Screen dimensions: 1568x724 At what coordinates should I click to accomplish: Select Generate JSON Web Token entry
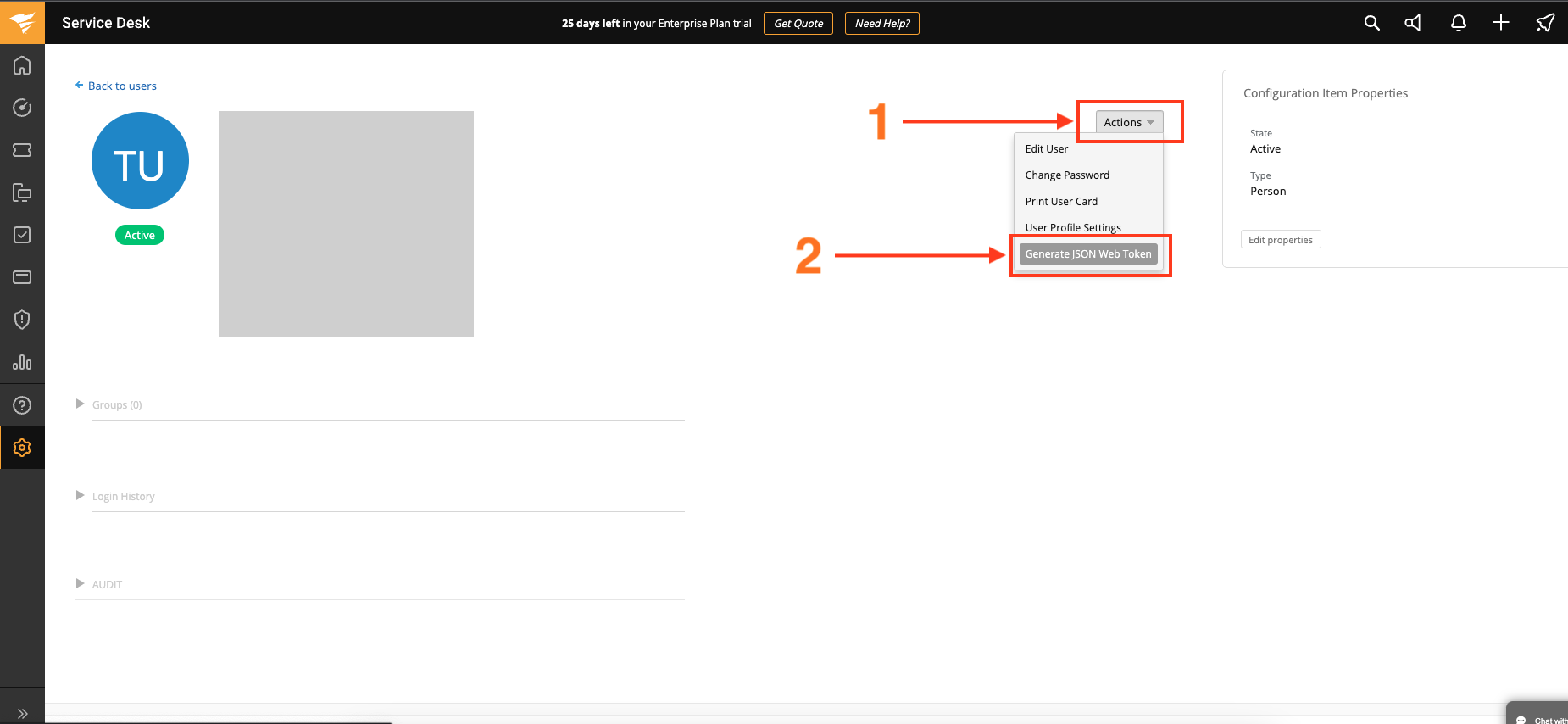coord(1088,253)
